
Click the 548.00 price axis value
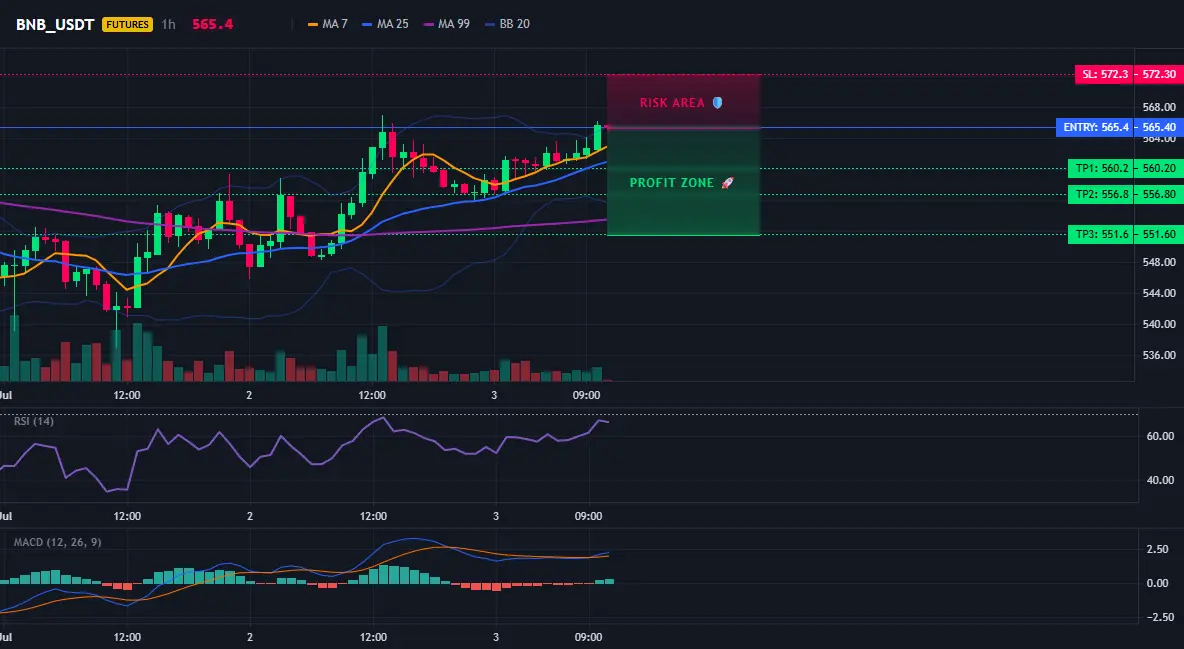point(1159,262)
